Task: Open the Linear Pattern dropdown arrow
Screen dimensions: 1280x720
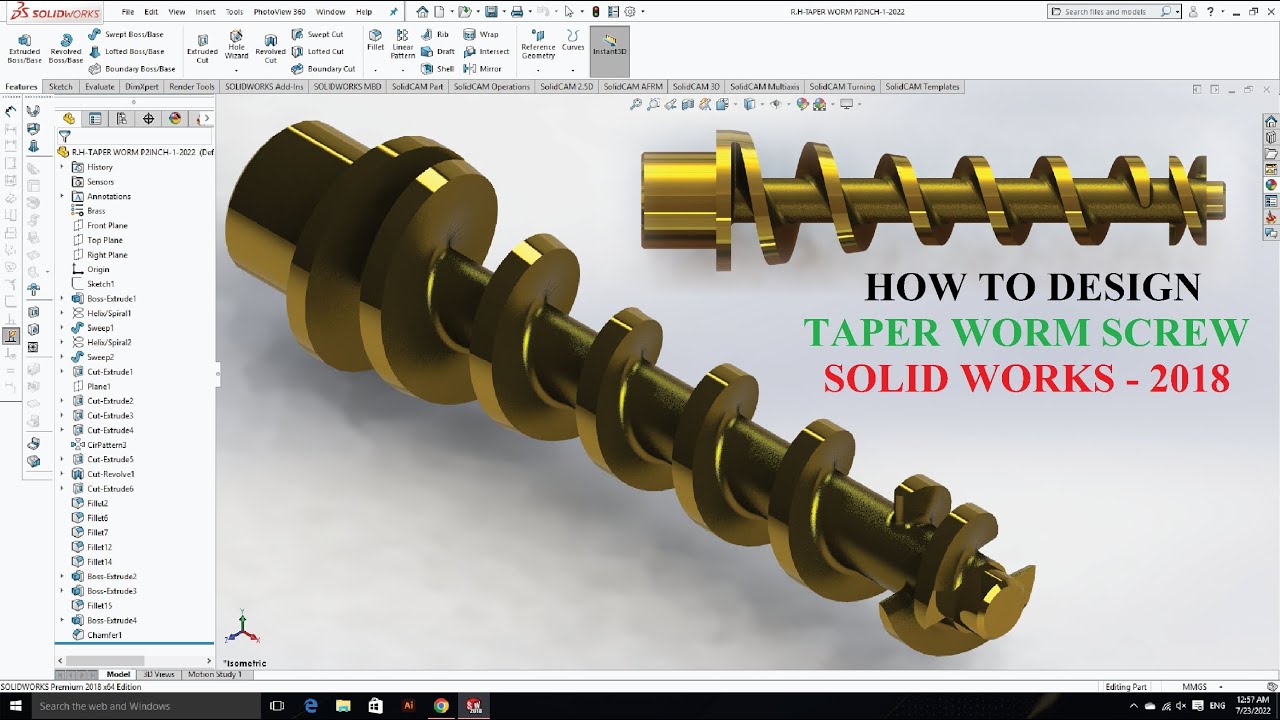Action: click(x=403, y=70)
